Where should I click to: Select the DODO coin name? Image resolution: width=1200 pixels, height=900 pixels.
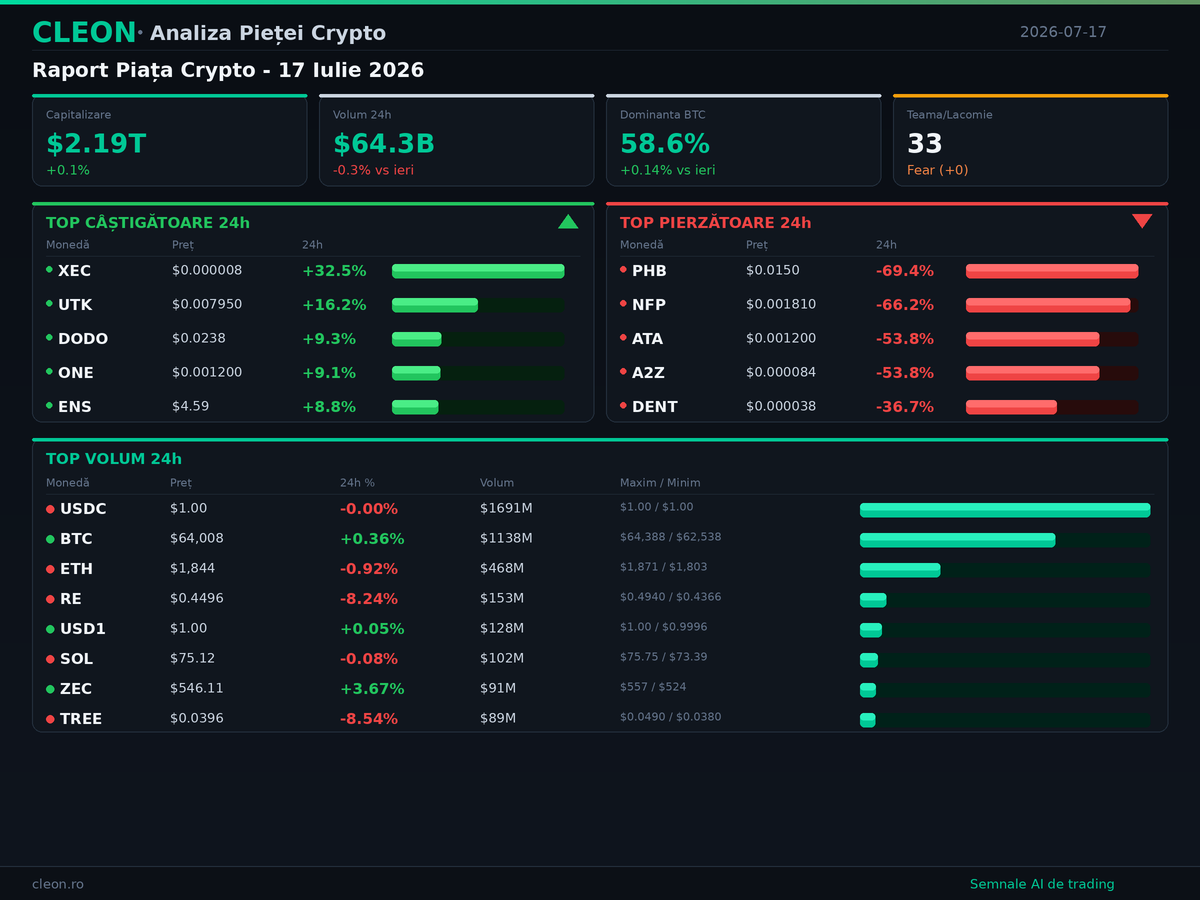pos(83,339)
